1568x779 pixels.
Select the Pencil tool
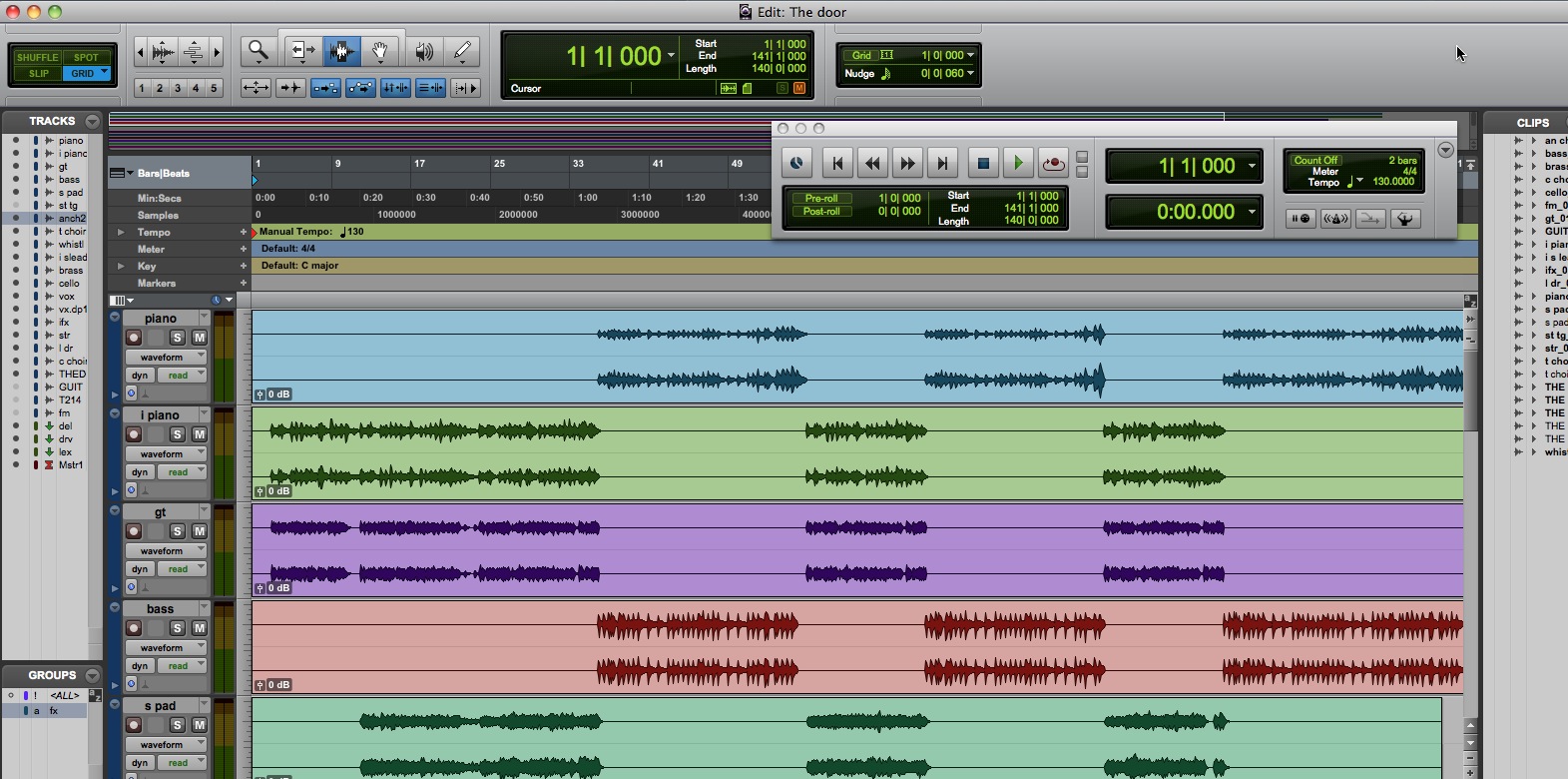(462, 51)
